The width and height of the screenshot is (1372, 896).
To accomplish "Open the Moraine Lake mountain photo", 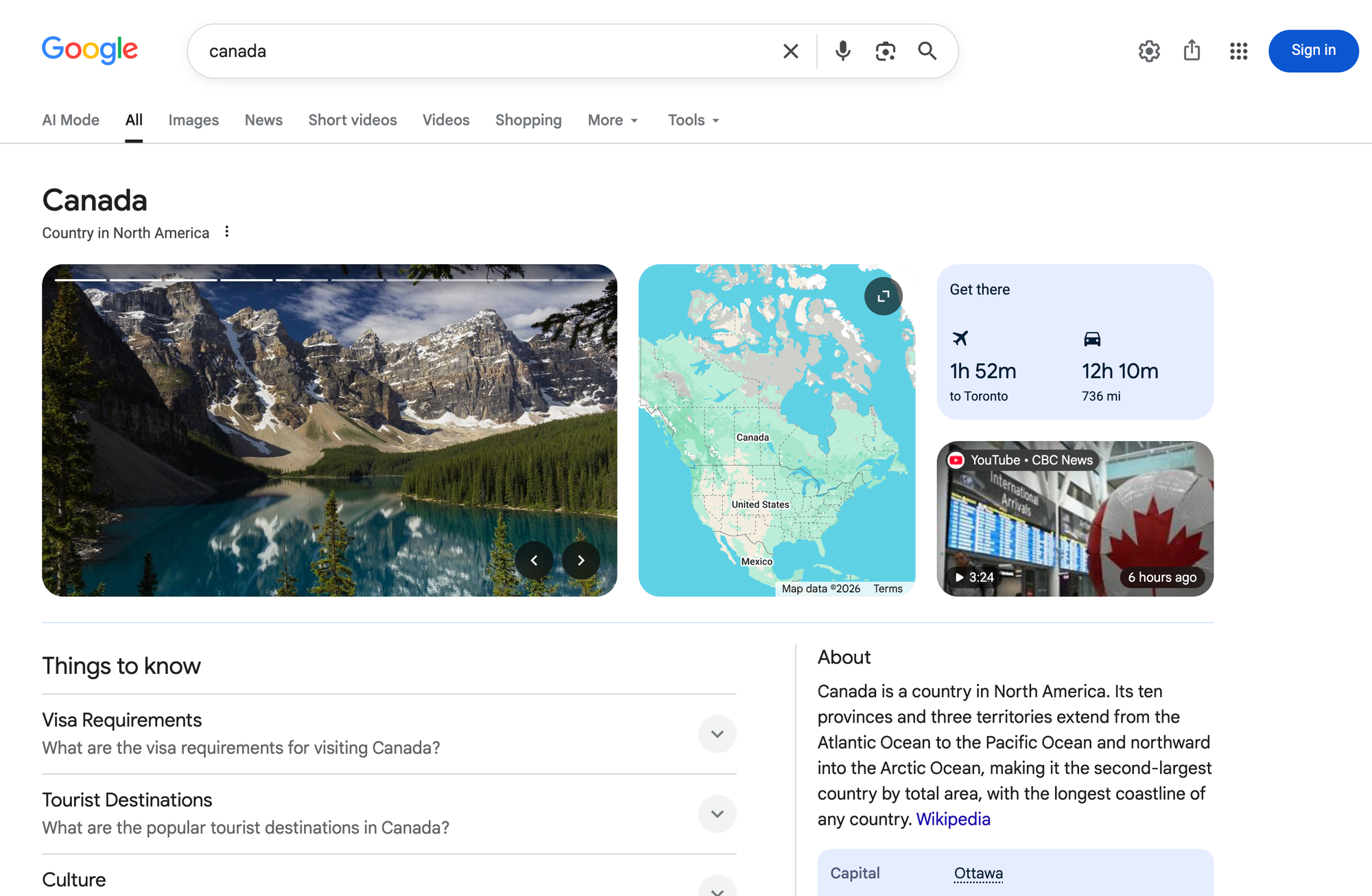I will point(329,430).
